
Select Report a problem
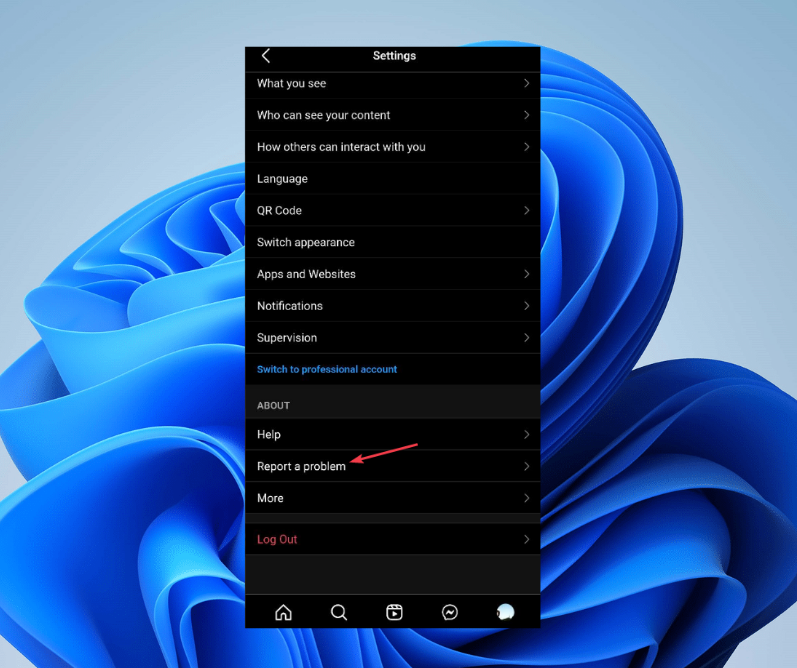pyautogui.click(x=392, y=466)
